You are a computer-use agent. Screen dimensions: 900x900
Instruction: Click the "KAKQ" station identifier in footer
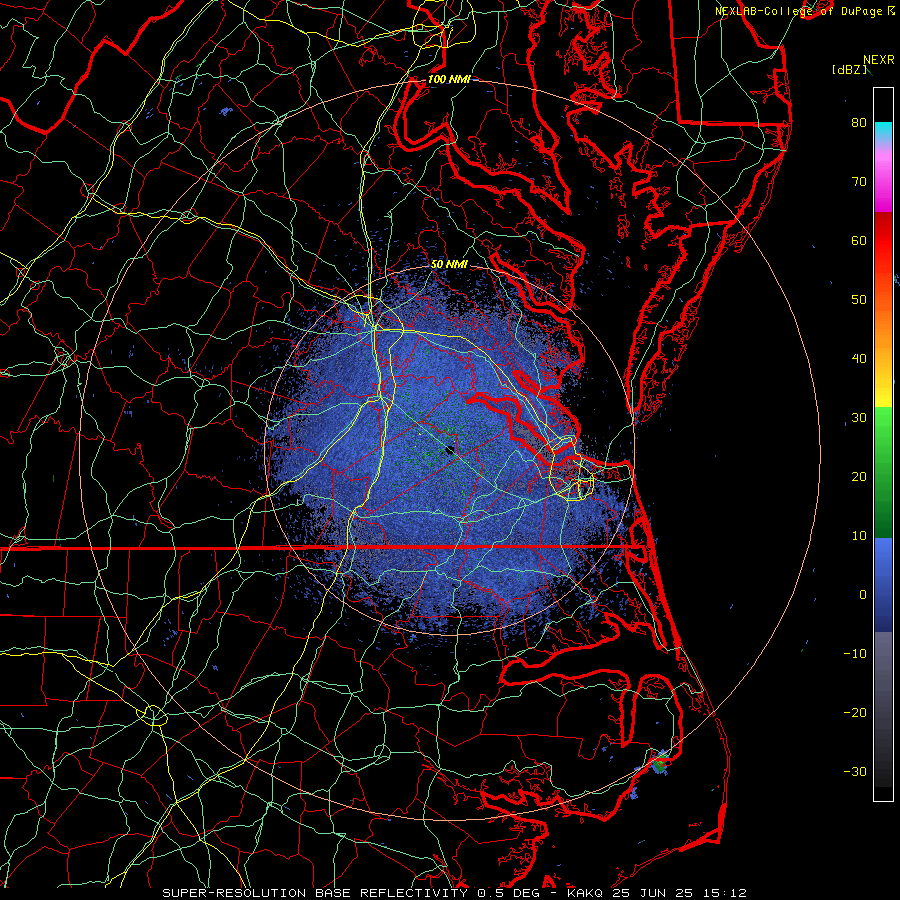586,893
